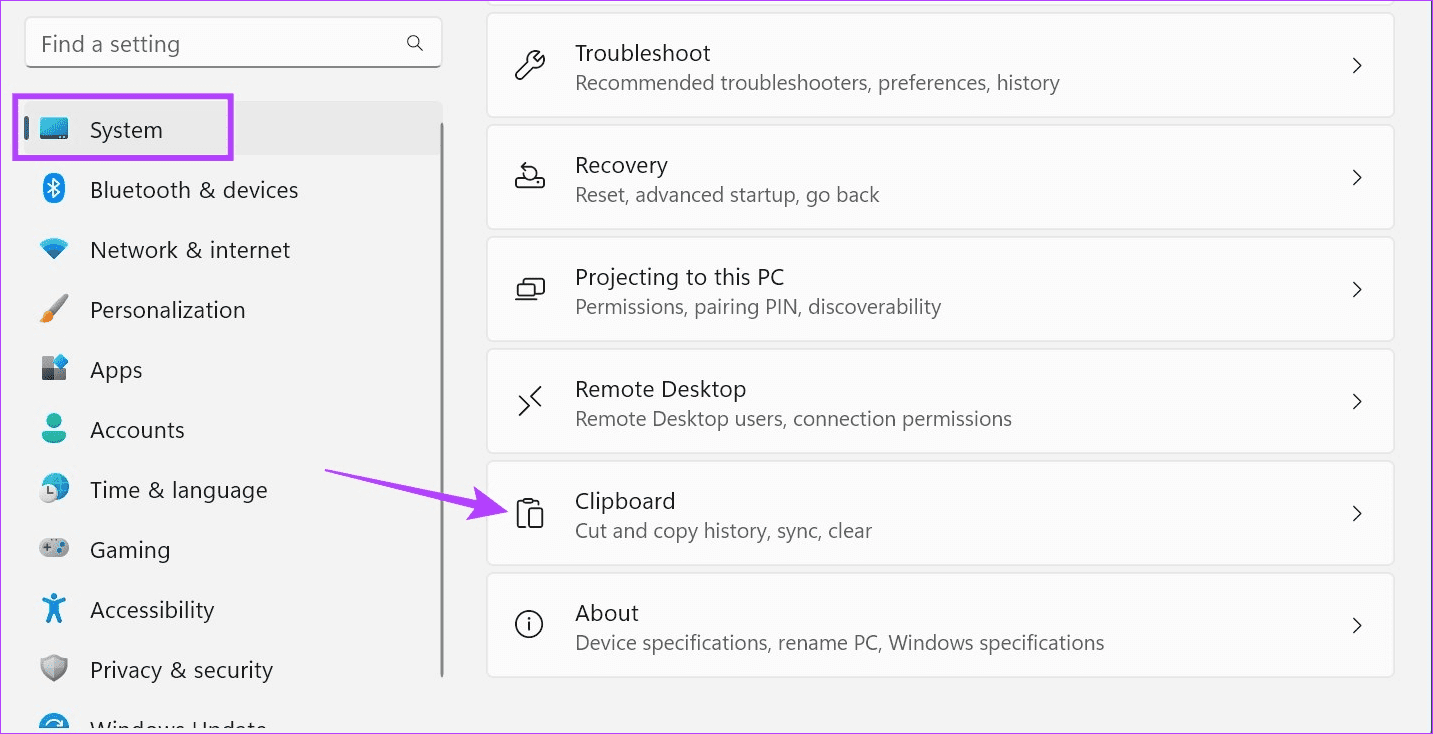1433x734 pixels.
Task: Open Remote Desktop settings
Action: pos(940,402)
